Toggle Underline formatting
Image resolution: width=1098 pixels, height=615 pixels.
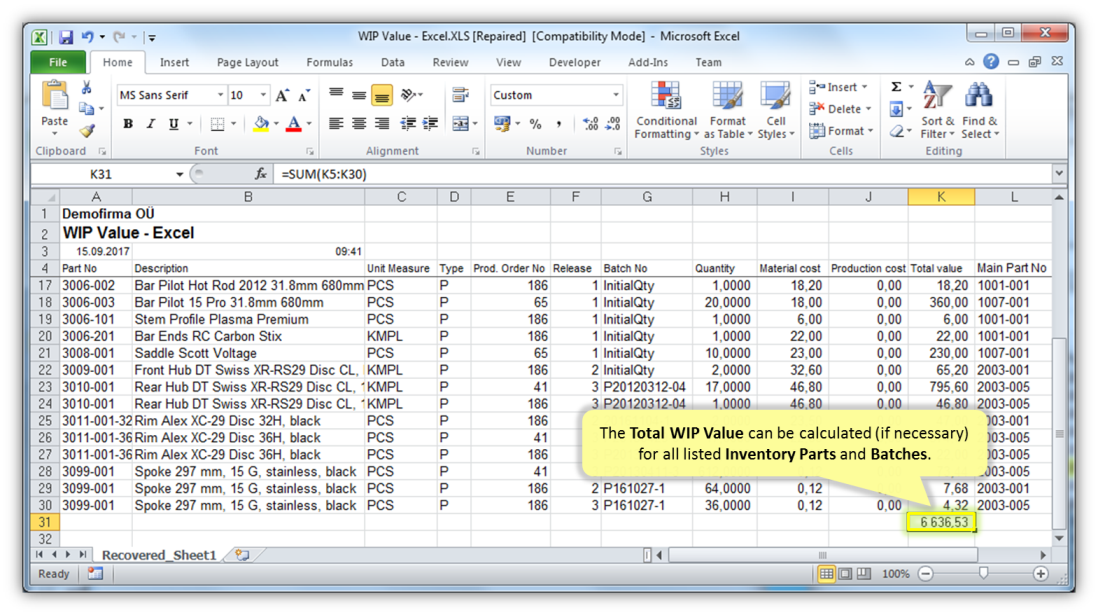click(x=173, y=124)
